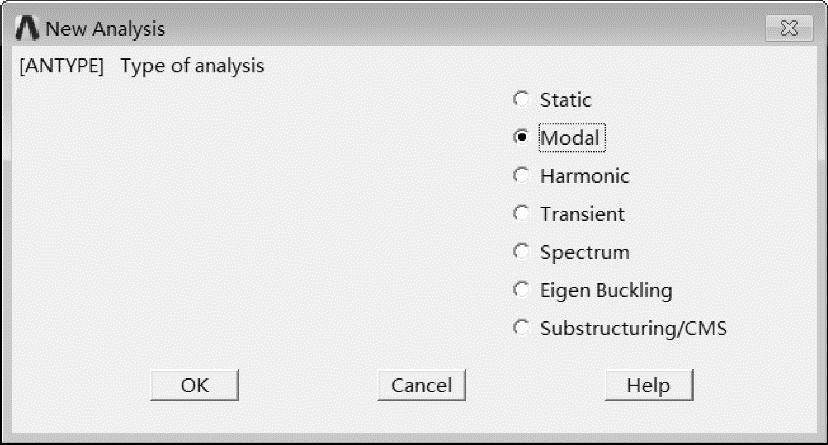Click the Cancel button
The width and height of the screenshot is (828, 445).
(421, 385)
